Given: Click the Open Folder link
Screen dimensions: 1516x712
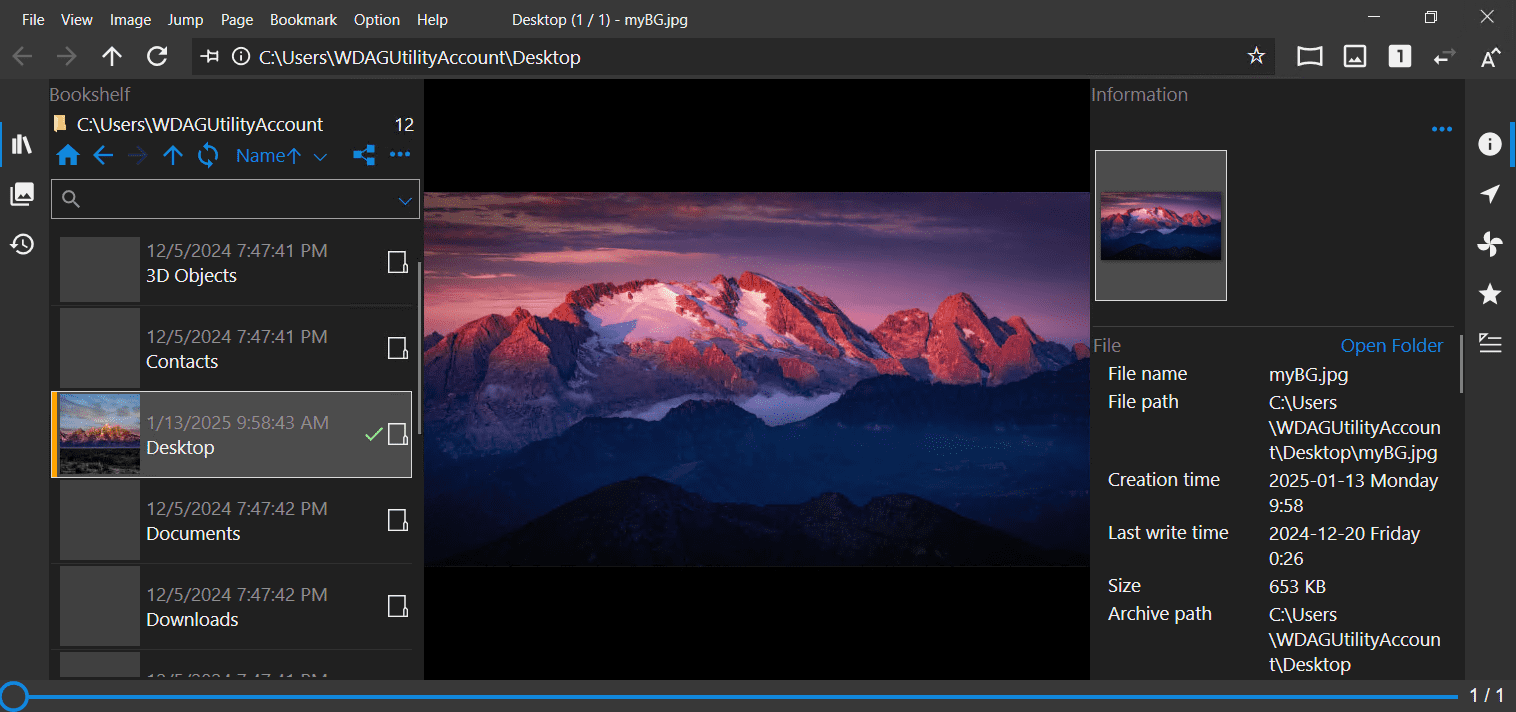Looking at the screenshot, I should click(1392, 345).
